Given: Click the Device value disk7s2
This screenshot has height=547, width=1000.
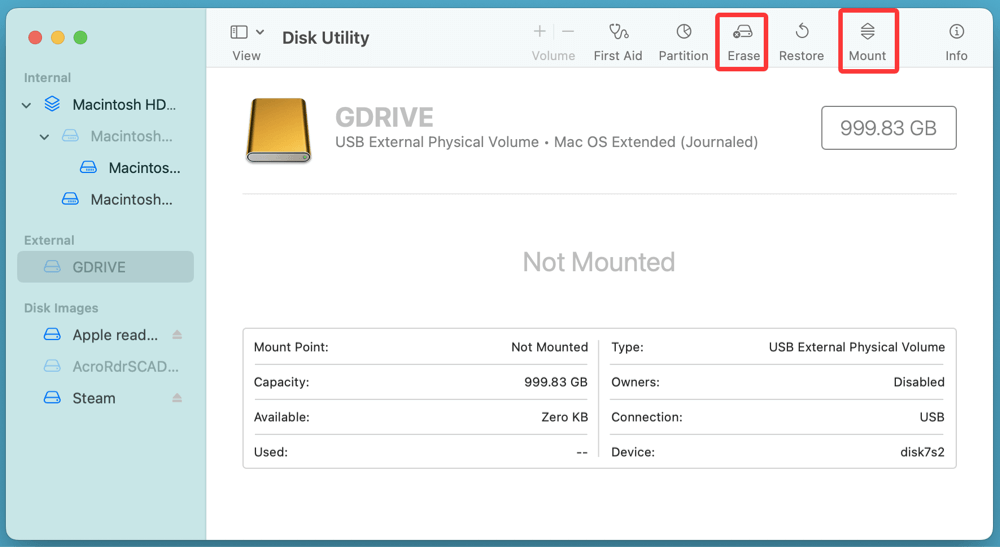Looking at the screenshot, I should click(x=922, y=452).
